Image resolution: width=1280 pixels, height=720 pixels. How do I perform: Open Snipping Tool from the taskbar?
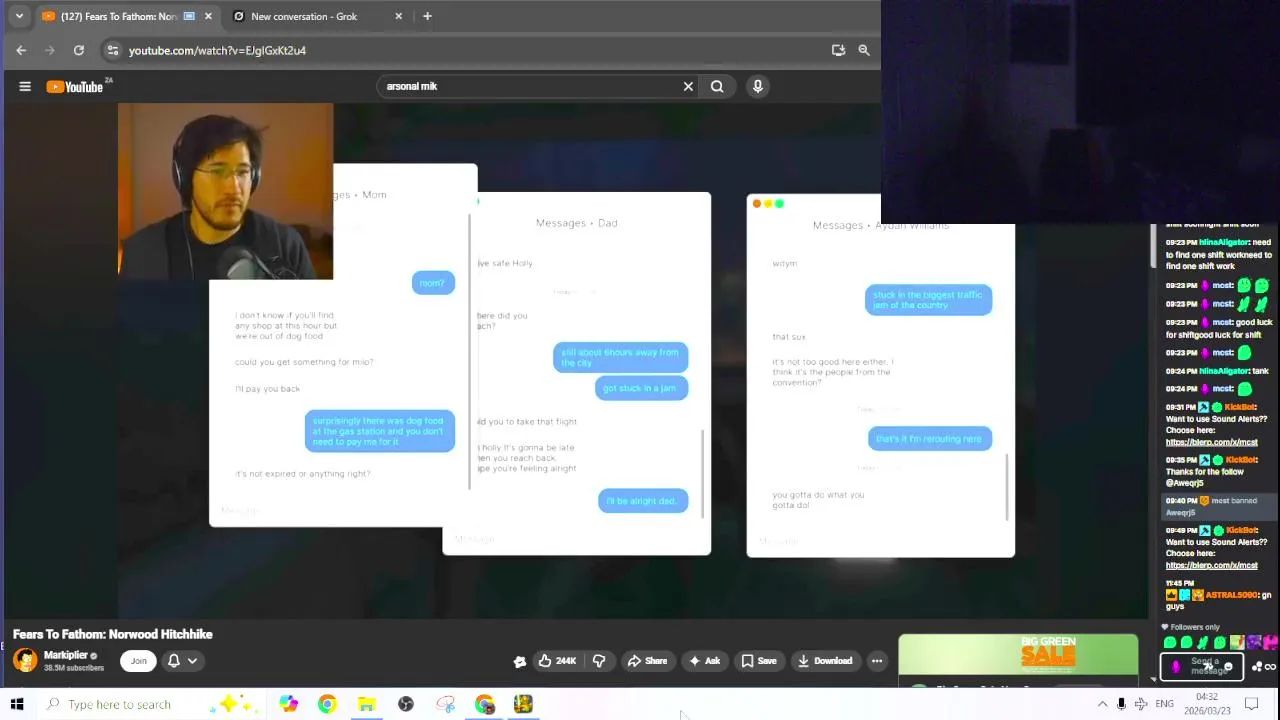(445, 704)
